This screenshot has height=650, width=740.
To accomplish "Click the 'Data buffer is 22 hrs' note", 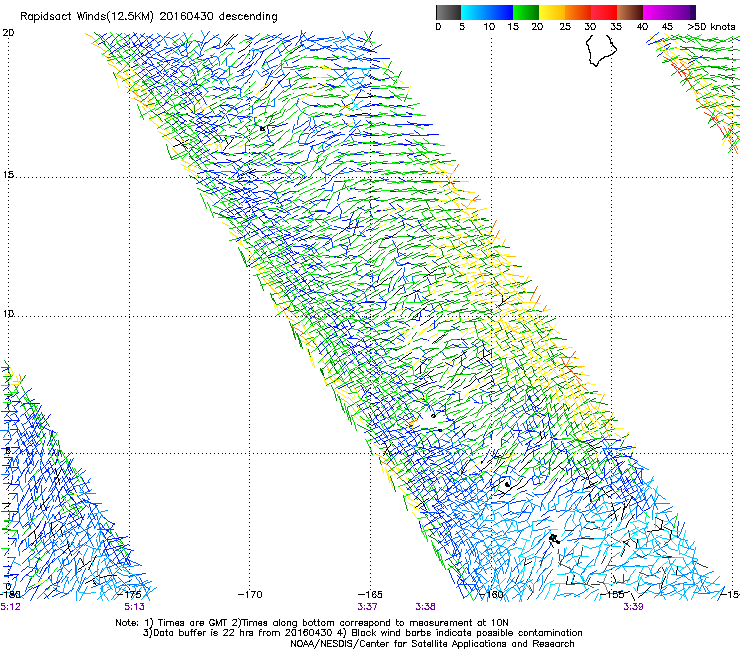I will click(362, 633).
